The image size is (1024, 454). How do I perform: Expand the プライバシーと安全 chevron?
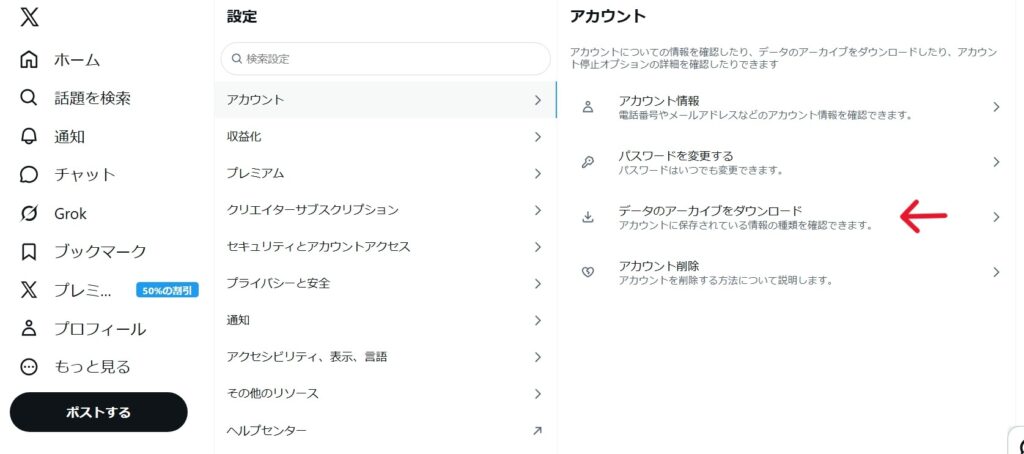(538, 284)
